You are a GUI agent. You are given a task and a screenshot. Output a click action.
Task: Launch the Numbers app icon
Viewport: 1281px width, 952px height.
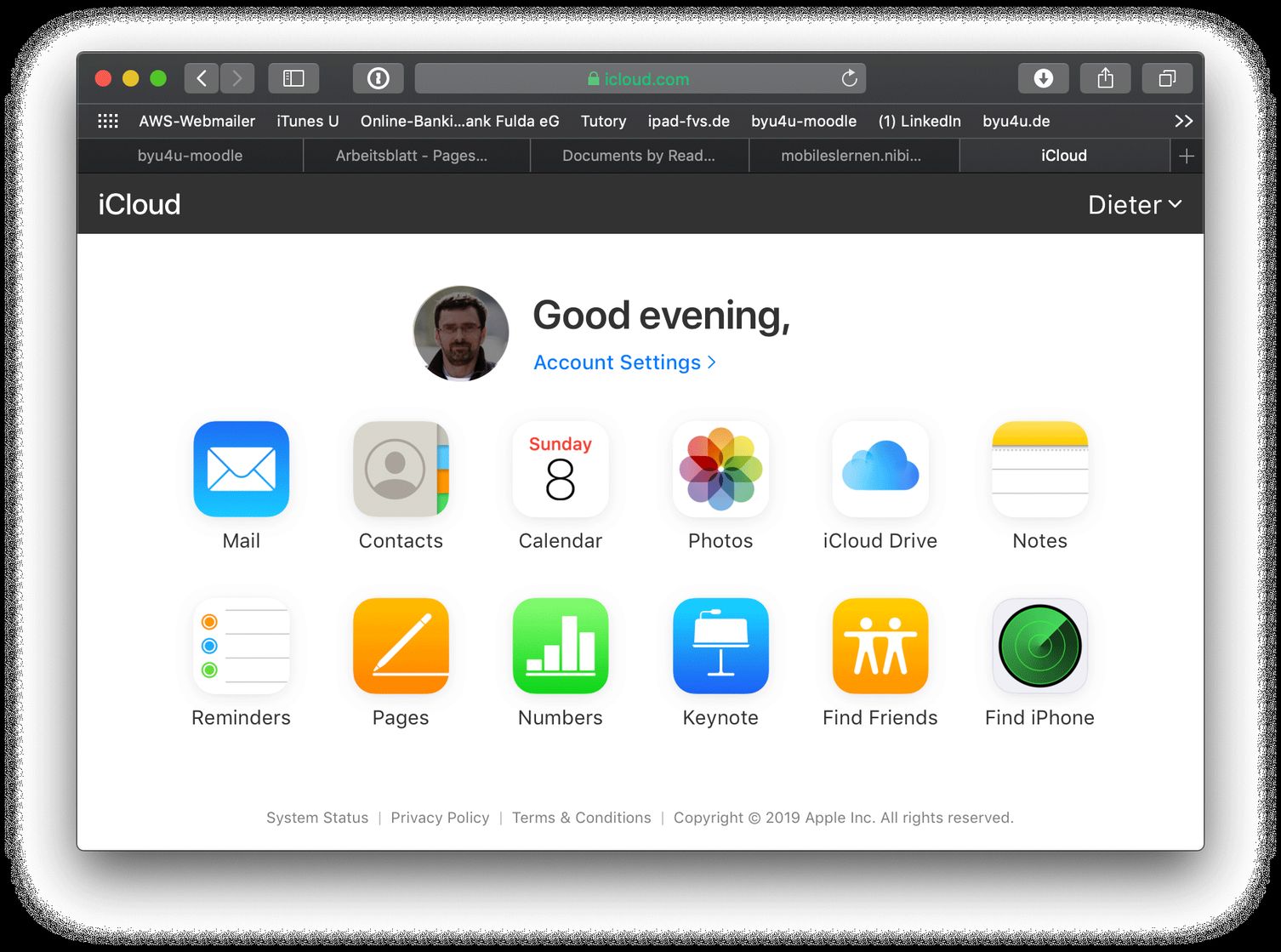click(x=561, y=646)
